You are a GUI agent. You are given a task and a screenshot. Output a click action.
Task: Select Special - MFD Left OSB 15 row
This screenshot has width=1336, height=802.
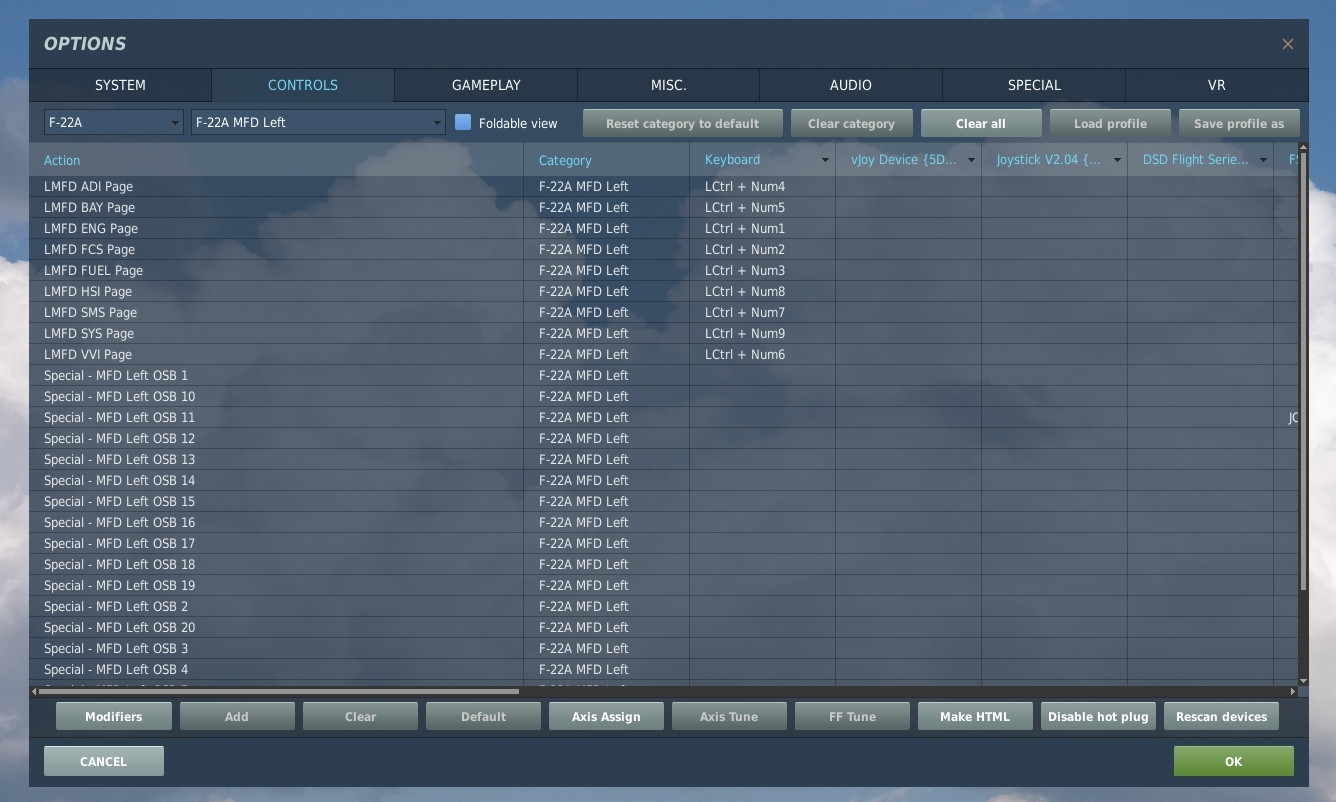coord(663,501)
